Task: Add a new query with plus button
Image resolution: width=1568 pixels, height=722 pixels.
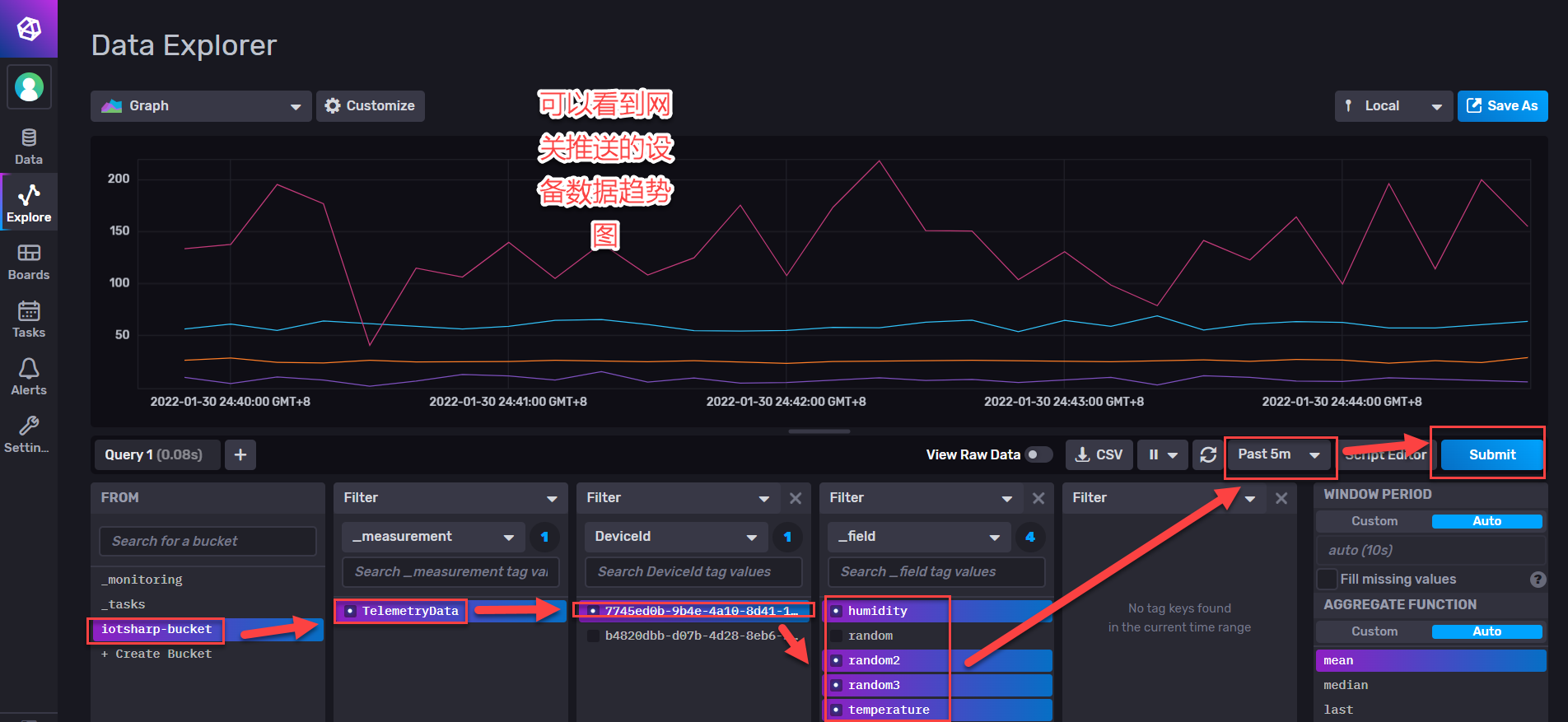Action: coord(240,454)
